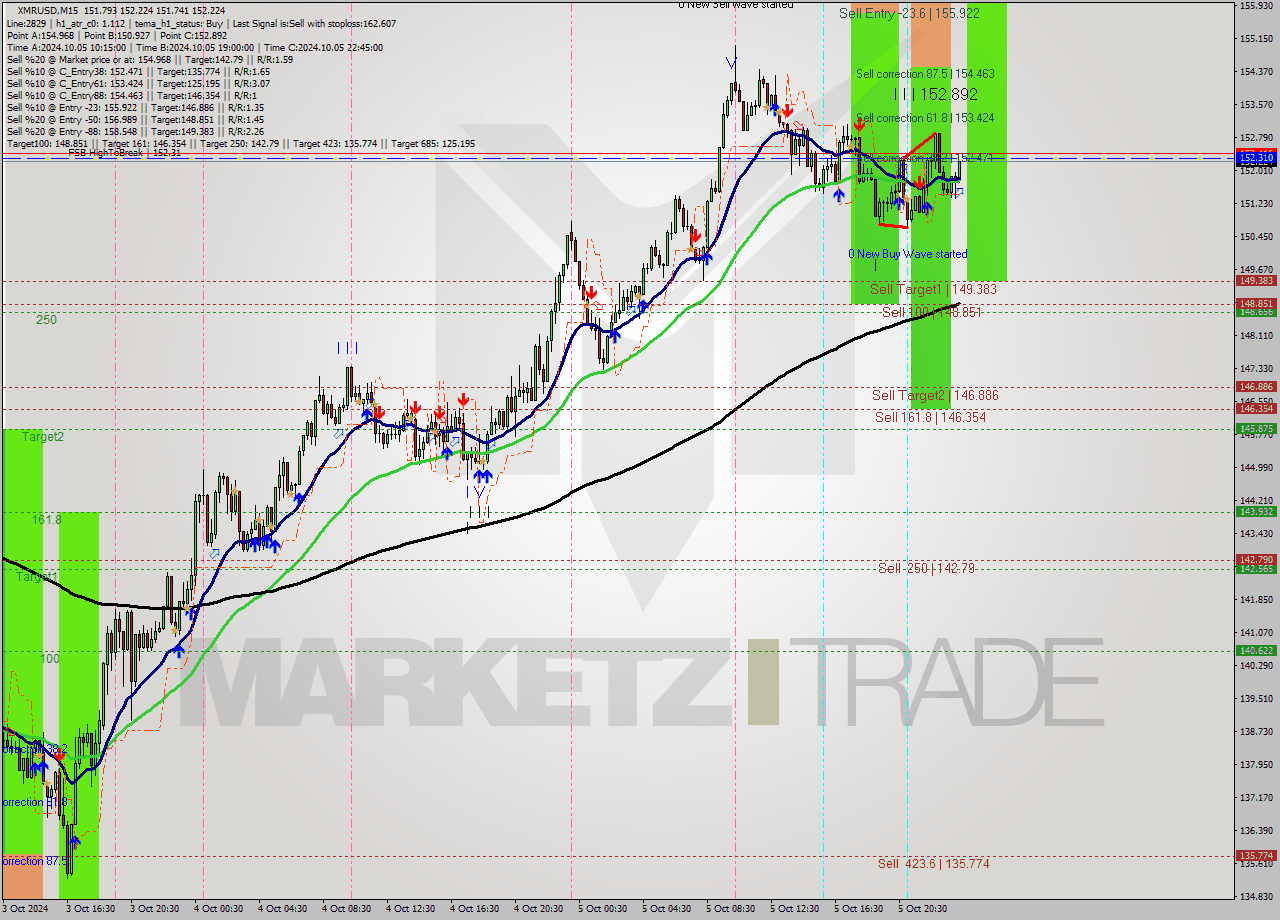The width and height of the screenshot is (1280, 920).
Task: Click the blue 152.310 price tag on axis
Action: (x=1256, y=158)
